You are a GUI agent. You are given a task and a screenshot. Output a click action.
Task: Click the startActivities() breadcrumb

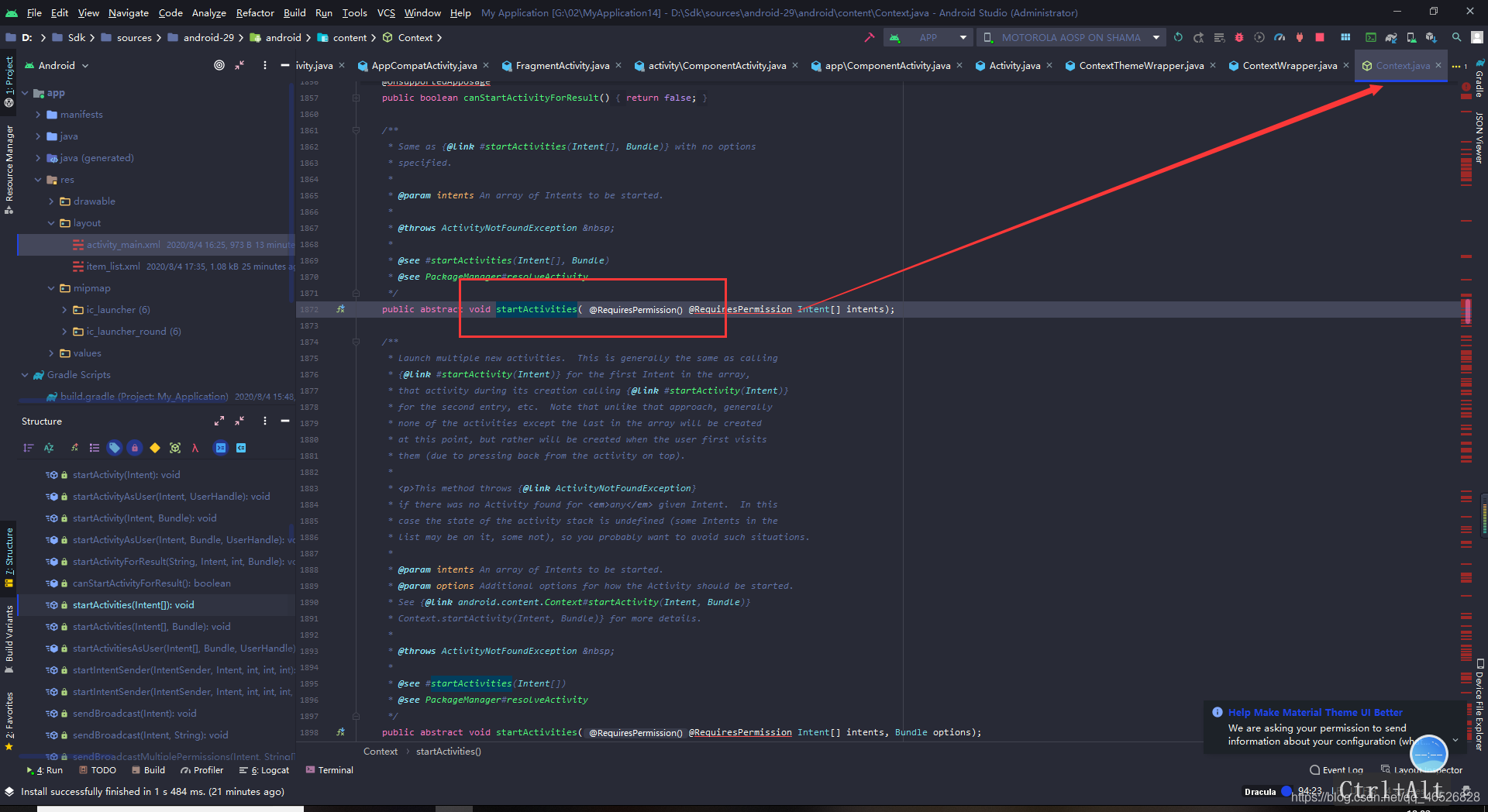pyautogui.click(x=448, y=752)
